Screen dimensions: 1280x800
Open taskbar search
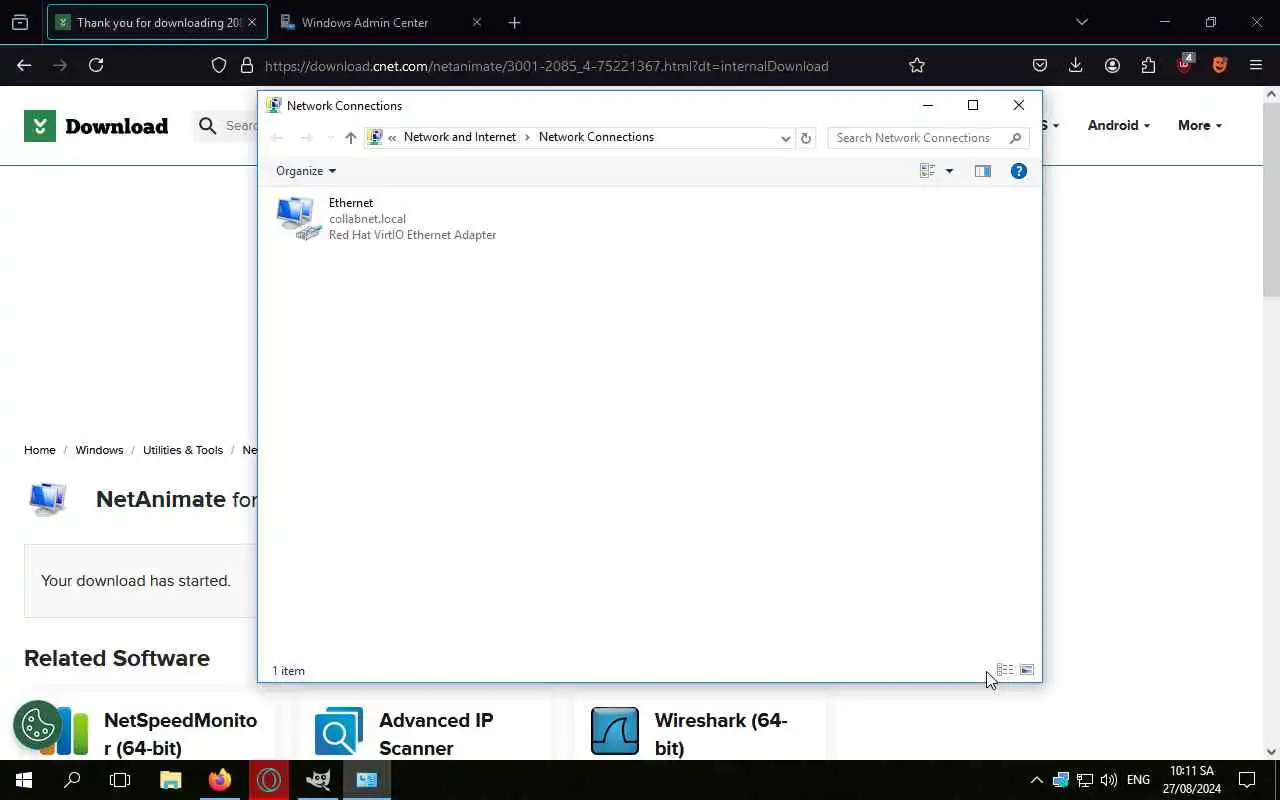[72, 780]
